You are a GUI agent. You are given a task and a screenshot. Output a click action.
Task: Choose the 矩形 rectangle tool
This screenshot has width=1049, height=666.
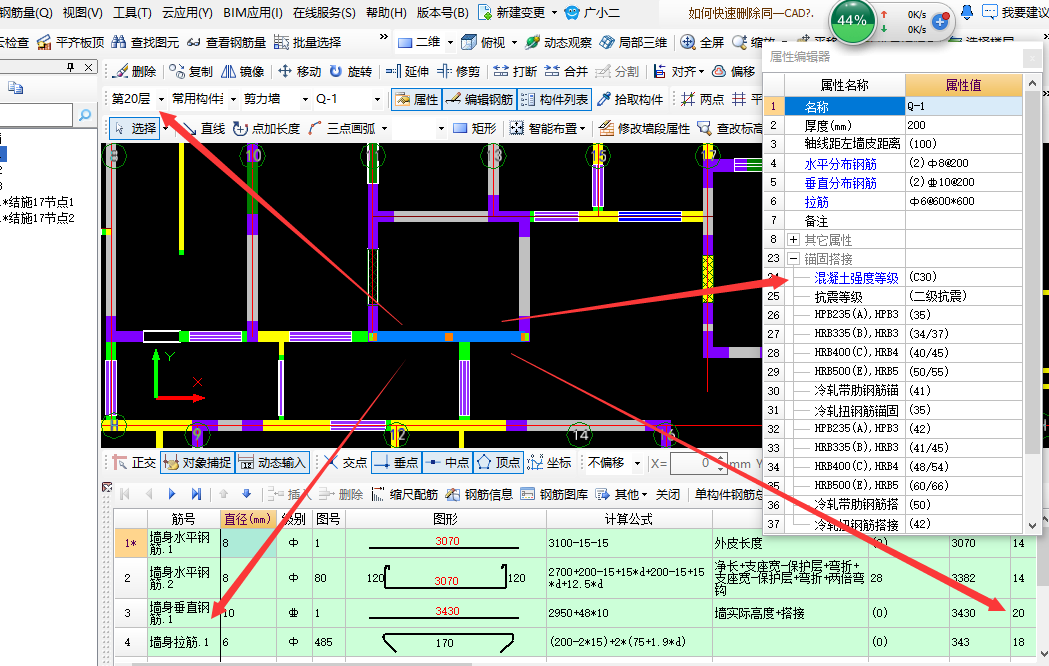coord(475,128)
